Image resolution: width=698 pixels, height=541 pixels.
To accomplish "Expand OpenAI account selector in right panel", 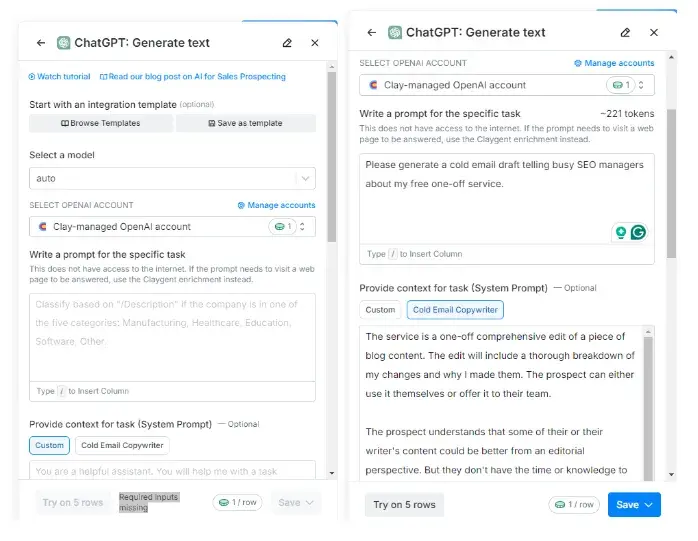I will (507, 86).
